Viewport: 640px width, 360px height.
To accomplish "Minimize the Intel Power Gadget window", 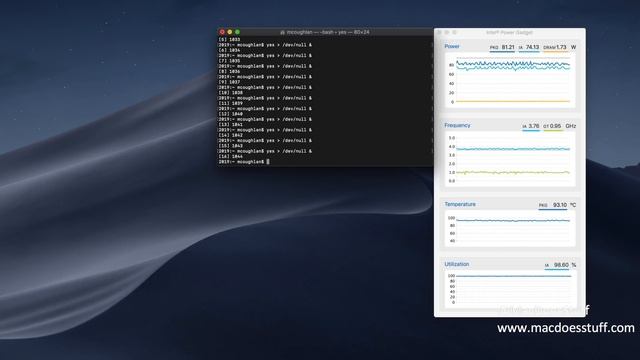I will point(447,32).
